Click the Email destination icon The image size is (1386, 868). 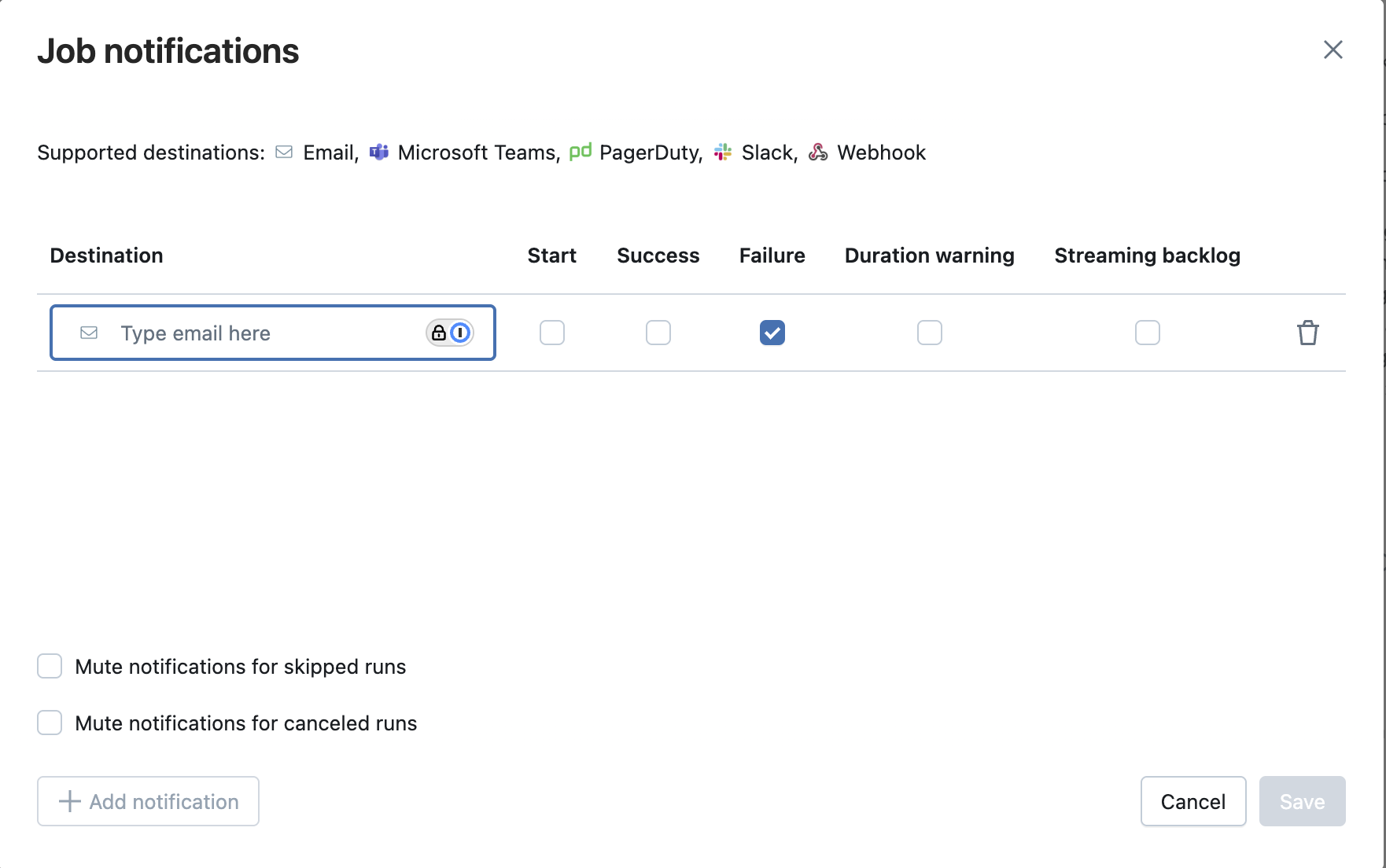[x=284, y=153]
